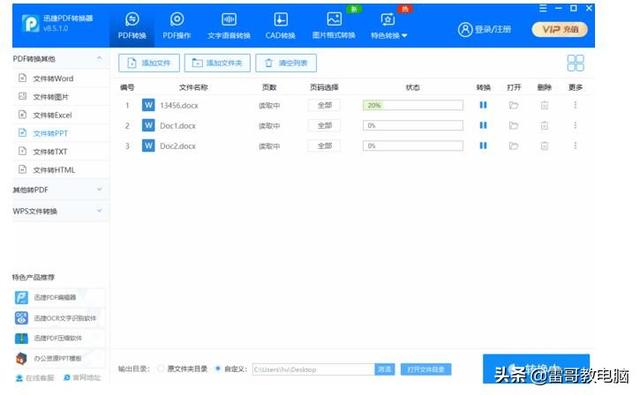Open the 迅捷OCR文字识别软件 product
Viewport: 640px width, 395px height.
[x=59, y=318]
